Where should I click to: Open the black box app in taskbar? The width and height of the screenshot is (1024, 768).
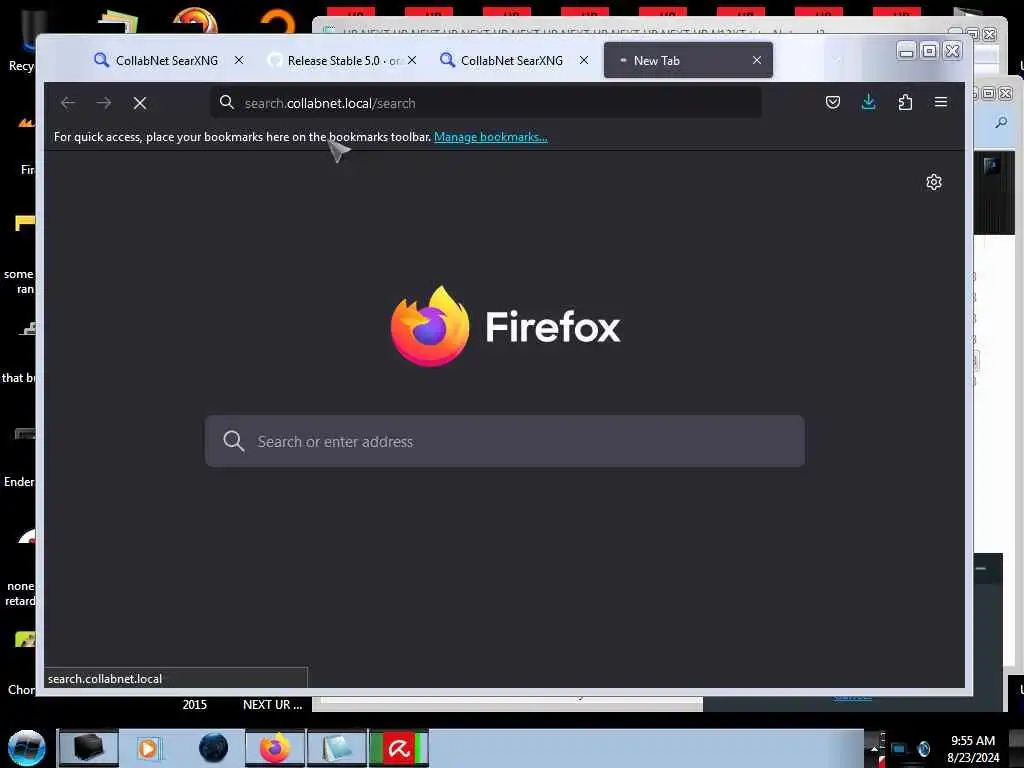[88, 748]
